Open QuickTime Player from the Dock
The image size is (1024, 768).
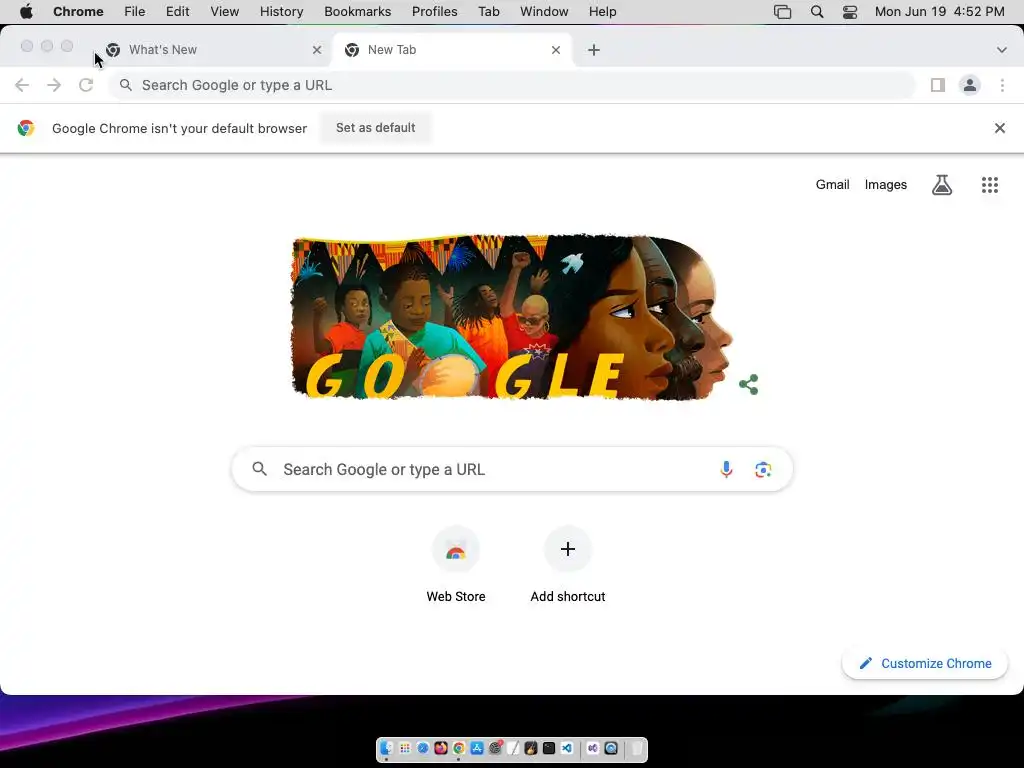pyautogui.click(x=611, y=748)
